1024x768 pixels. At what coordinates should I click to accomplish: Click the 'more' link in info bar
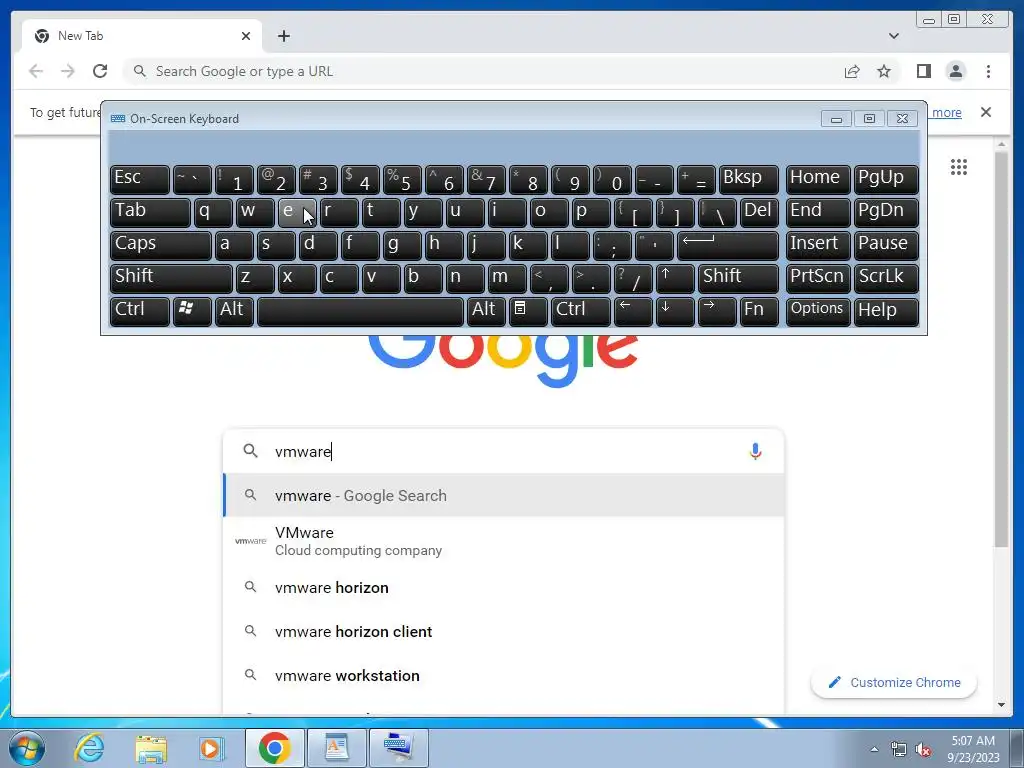click(x=946, y=112)
